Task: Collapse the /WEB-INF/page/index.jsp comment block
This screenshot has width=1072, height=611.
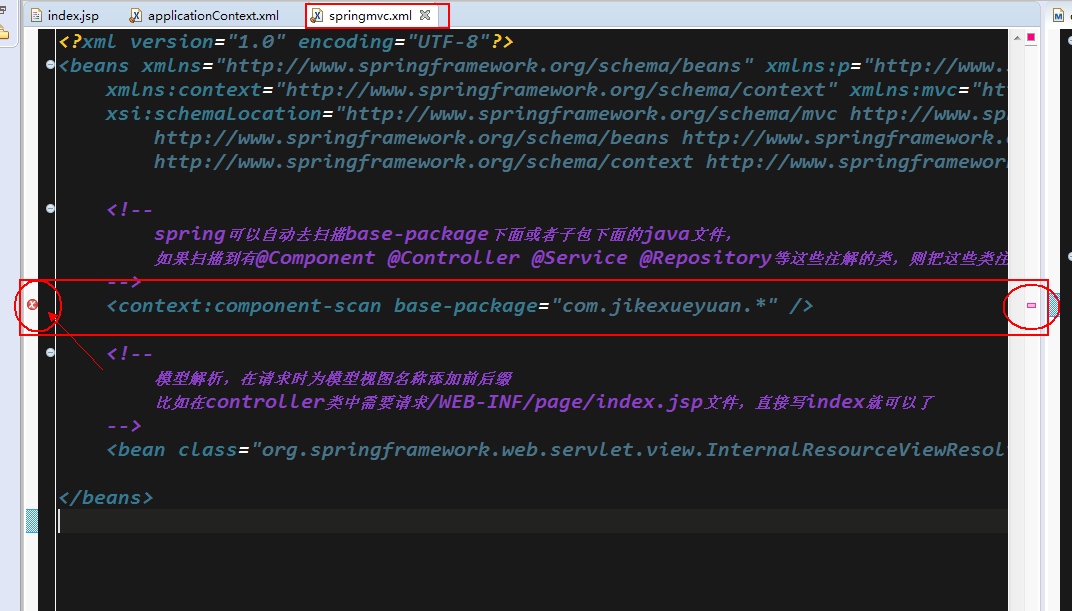Action: click(x=50, y=353)
